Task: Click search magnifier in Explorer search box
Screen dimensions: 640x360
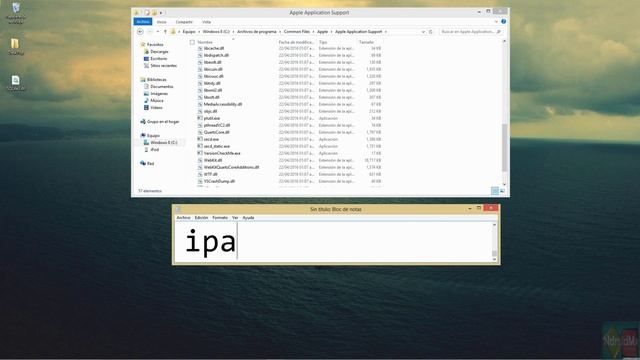Action: point(498,31)
